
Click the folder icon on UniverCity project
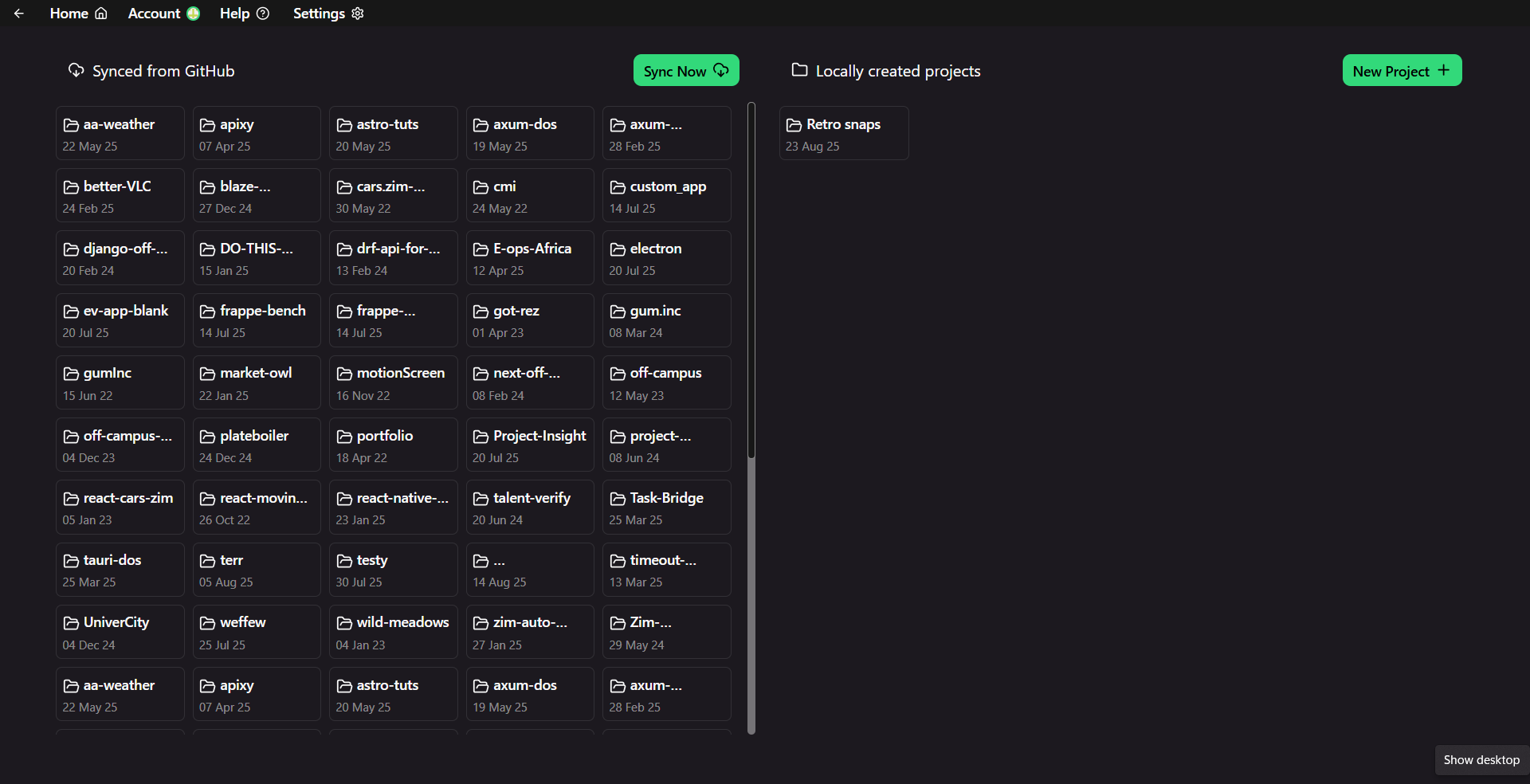coord(71,623)
